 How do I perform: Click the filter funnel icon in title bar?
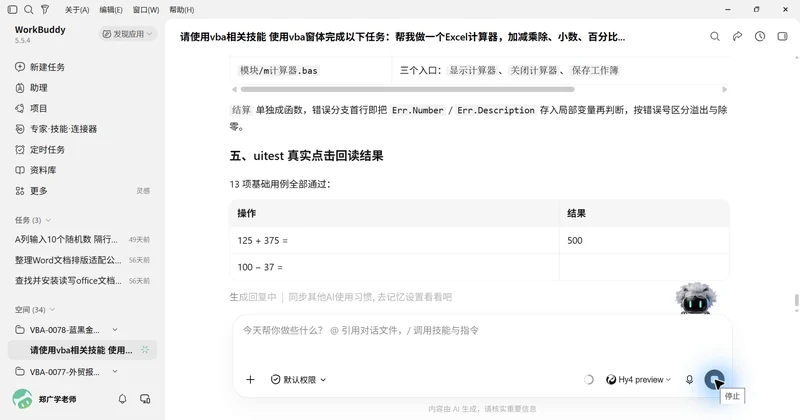45,9
